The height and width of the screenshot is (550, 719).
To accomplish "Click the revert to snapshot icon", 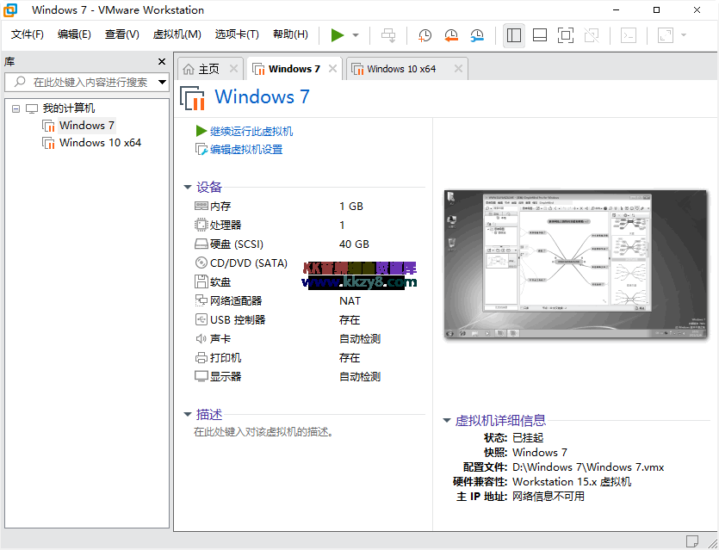I will pos(451,35).
